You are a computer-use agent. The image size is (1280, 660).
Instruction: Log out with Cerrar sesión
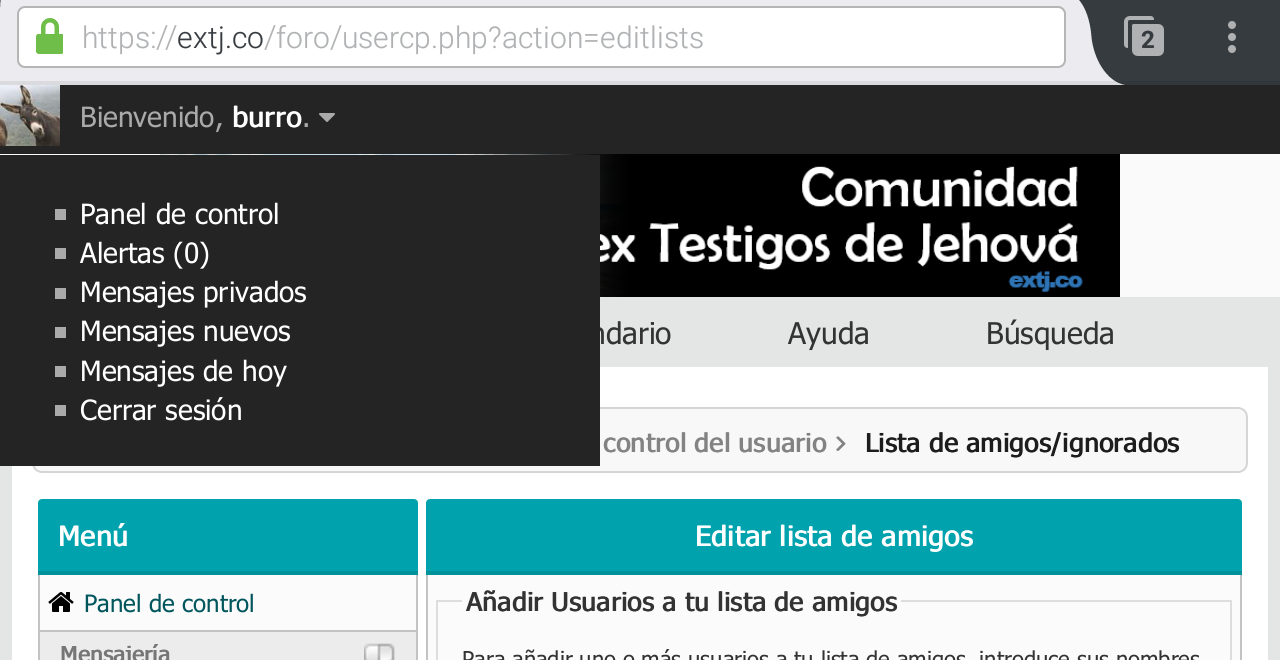tap(161, 410)
